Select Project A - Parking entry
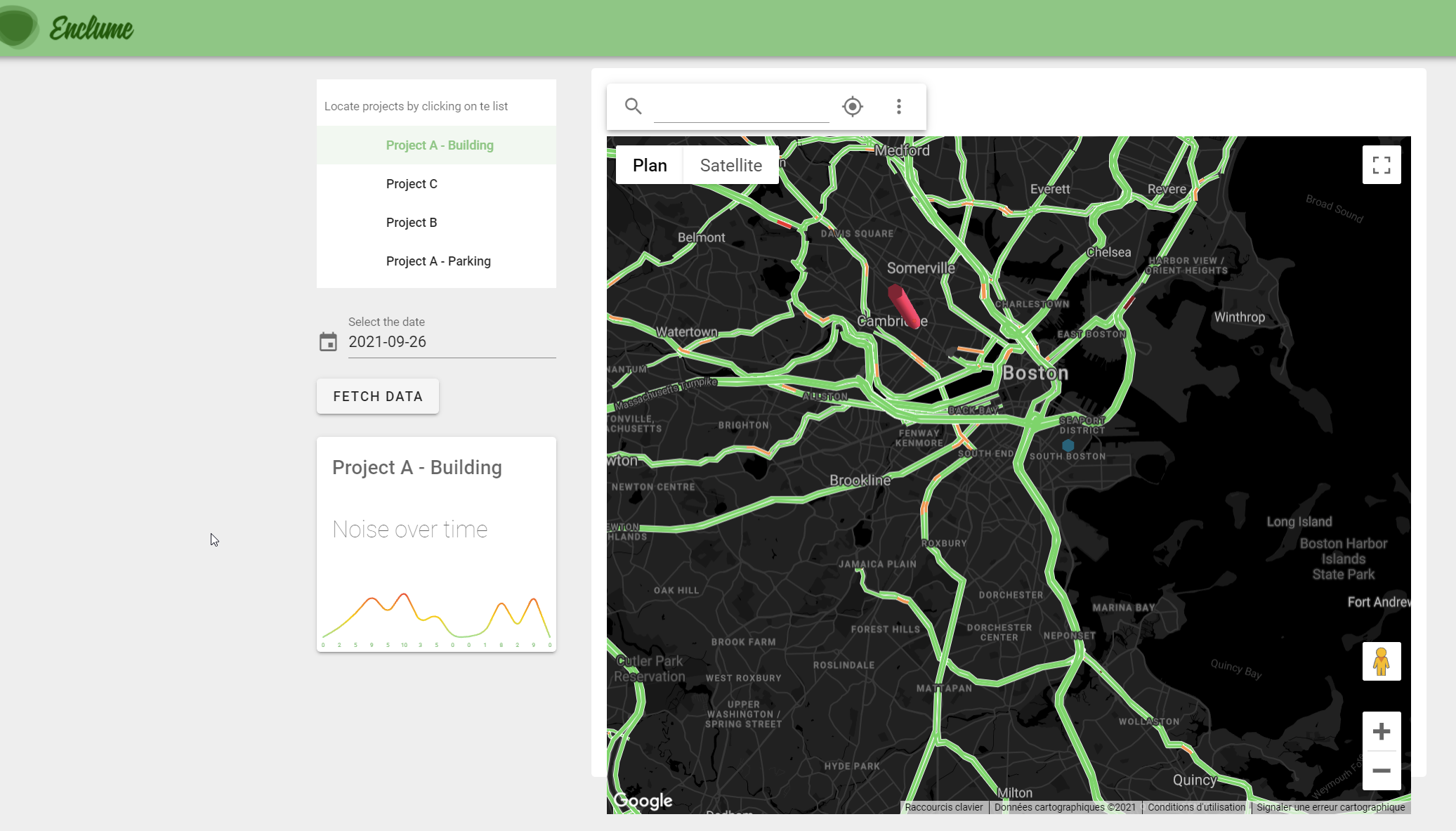The image size is (1456, 831). (438, 261)
